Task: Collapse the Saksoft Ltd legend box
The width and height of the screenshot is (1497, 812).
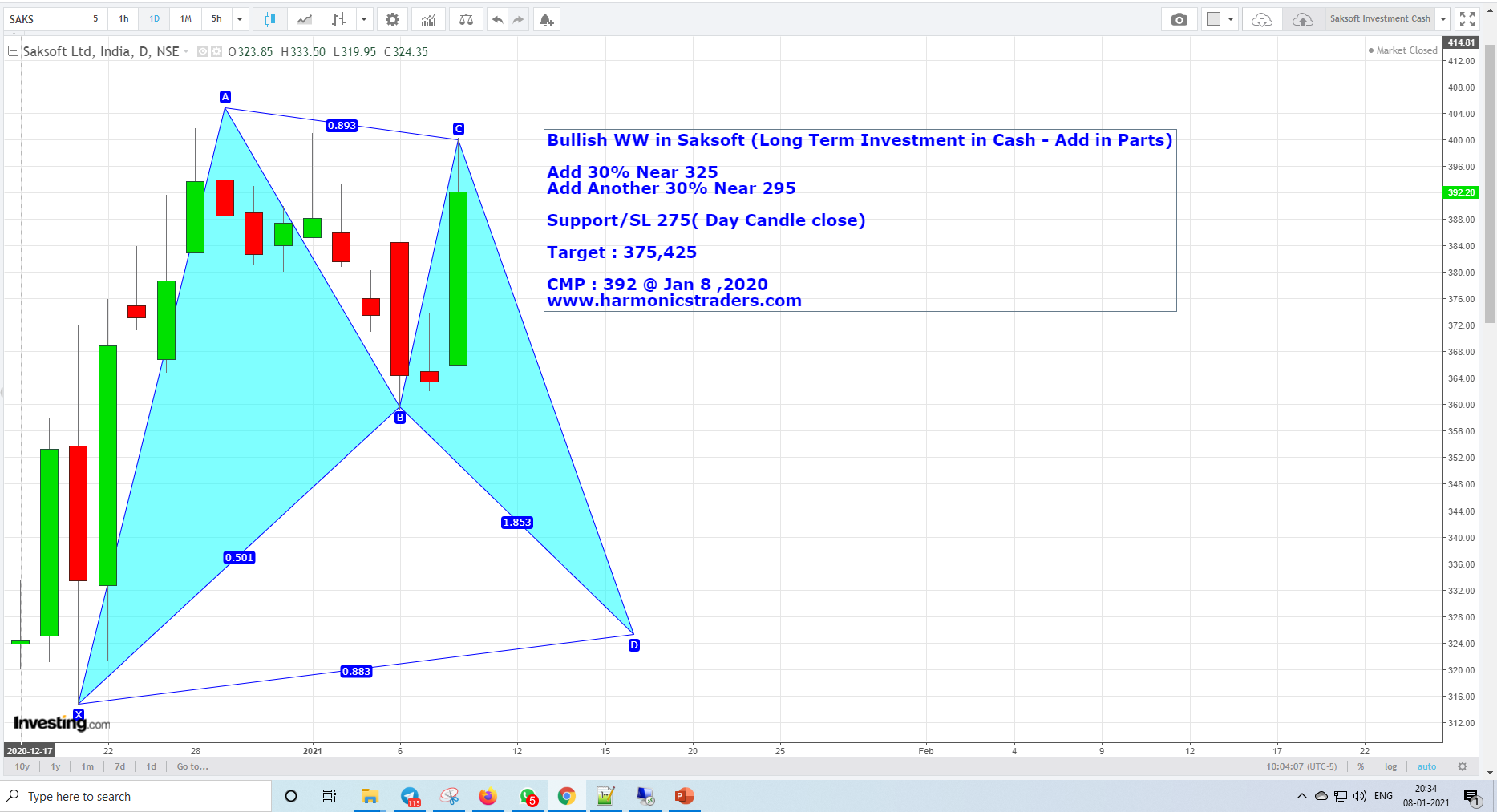Action: [x=14, y=51]
